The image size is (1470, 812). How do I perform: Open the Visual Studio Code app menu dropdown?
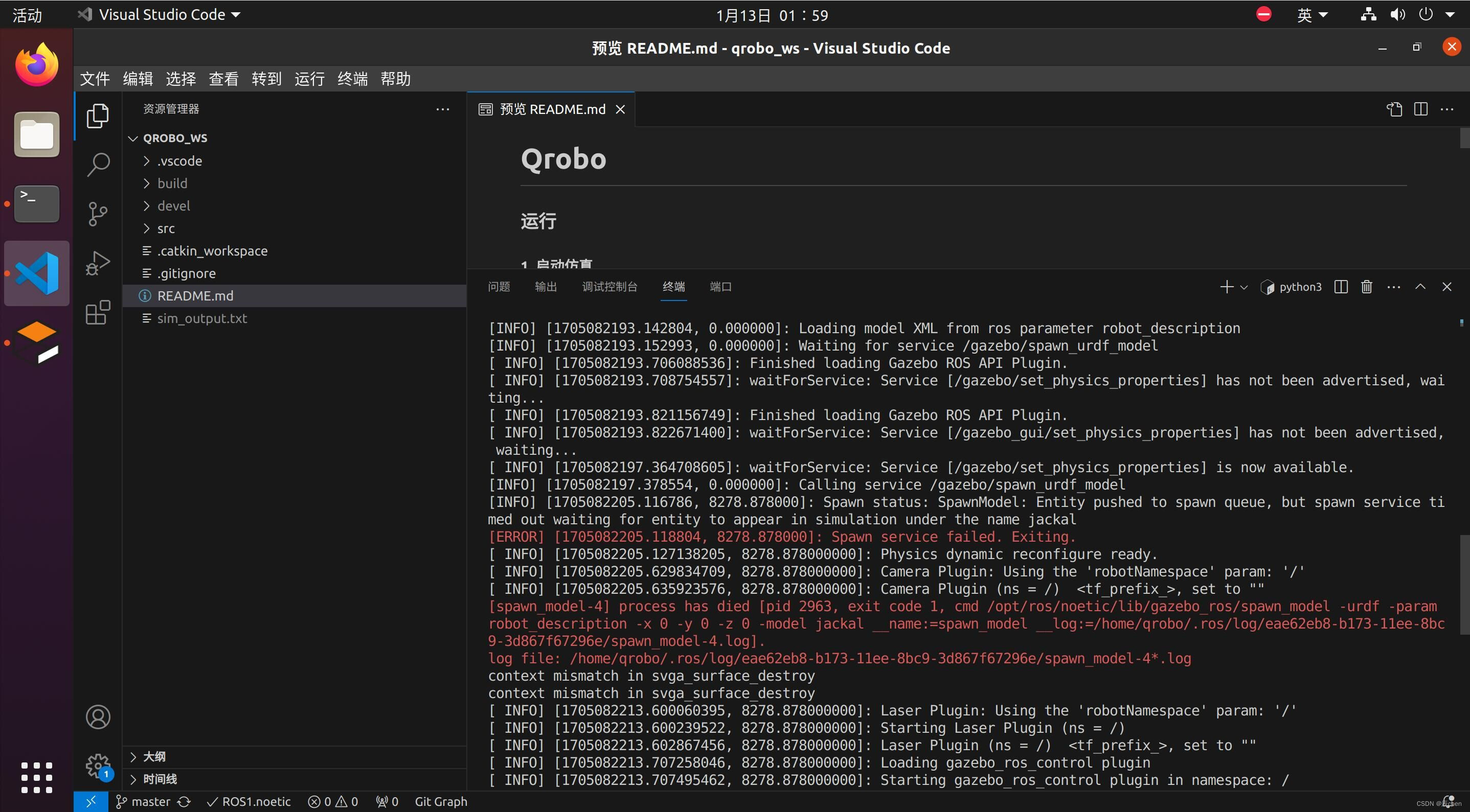(x=159, y=15)
